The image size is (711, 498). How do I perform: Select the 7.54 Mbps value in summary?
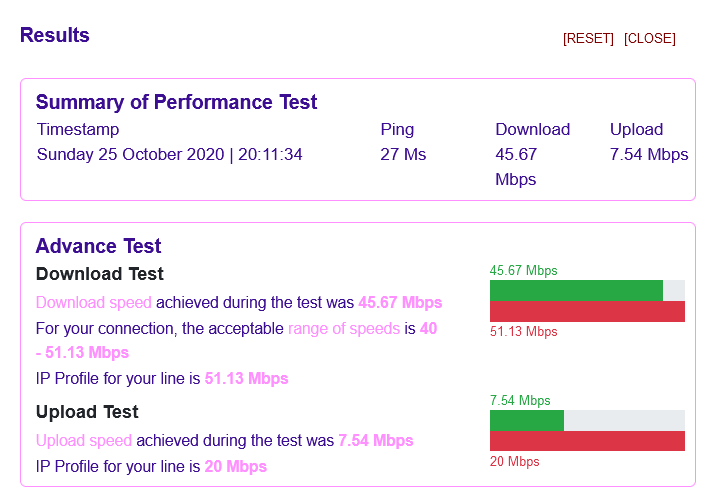tap(649, 154)
